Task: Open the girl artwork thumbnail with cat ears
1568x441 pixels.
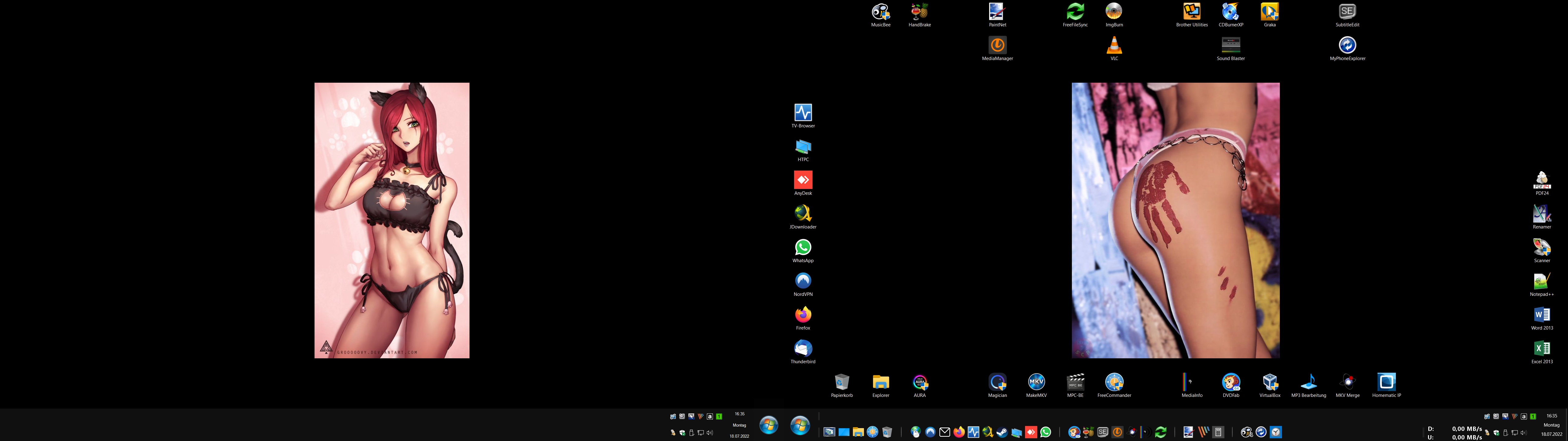Action: pos(392,221)
